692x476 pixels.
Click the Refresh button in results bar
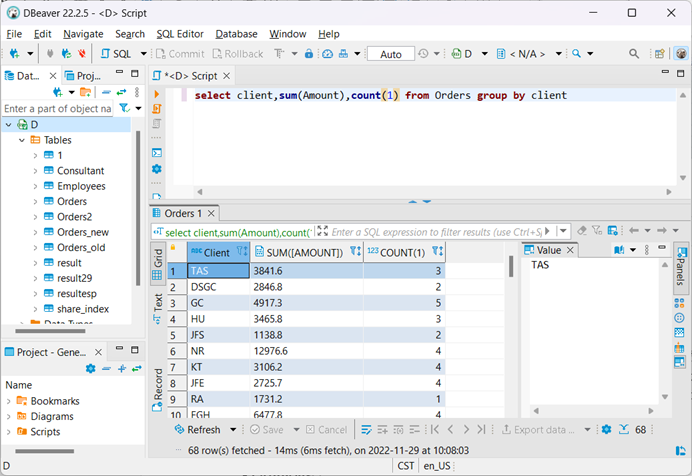[x=196, y=429]
